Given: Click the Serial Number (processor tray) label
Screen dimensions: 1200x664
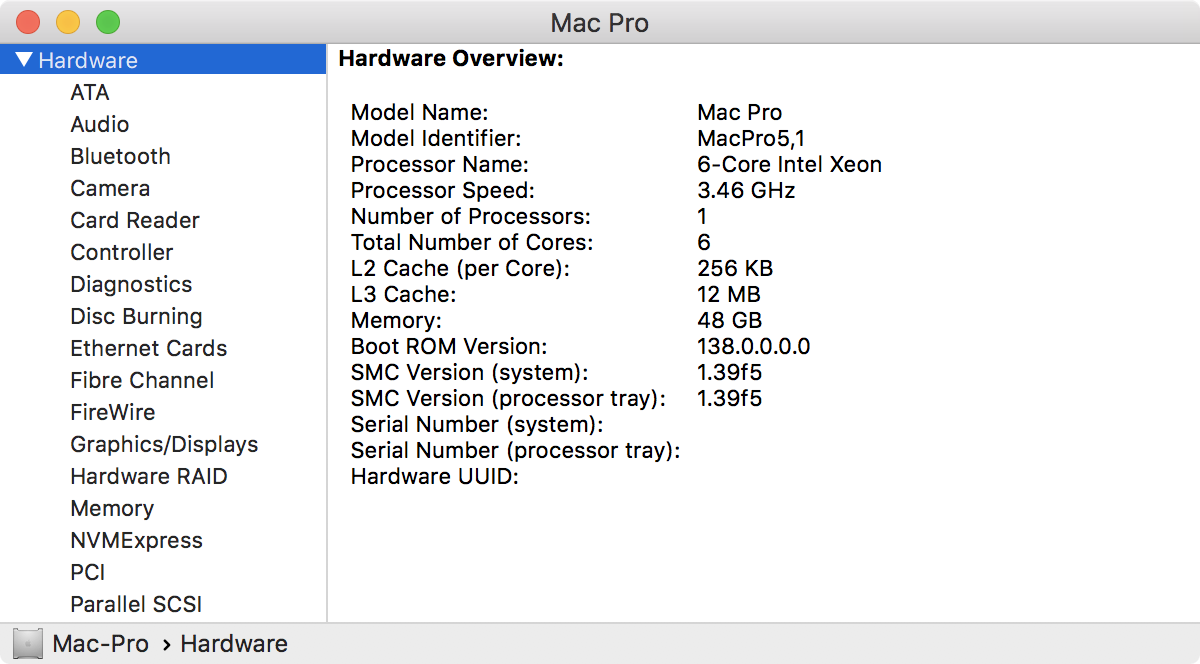Looking at the screenshot, I should pos(515,450).
